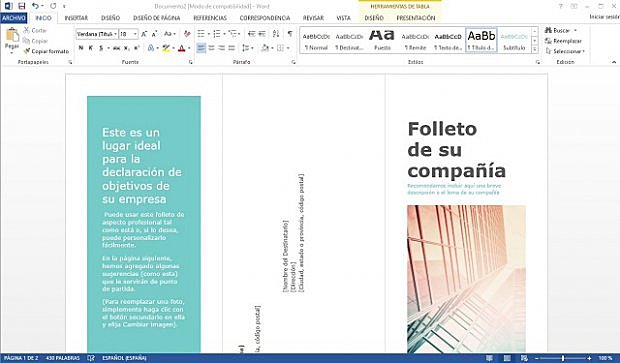
Task: Toggle align right paragraph button
Action: click(x=221, y=48)
